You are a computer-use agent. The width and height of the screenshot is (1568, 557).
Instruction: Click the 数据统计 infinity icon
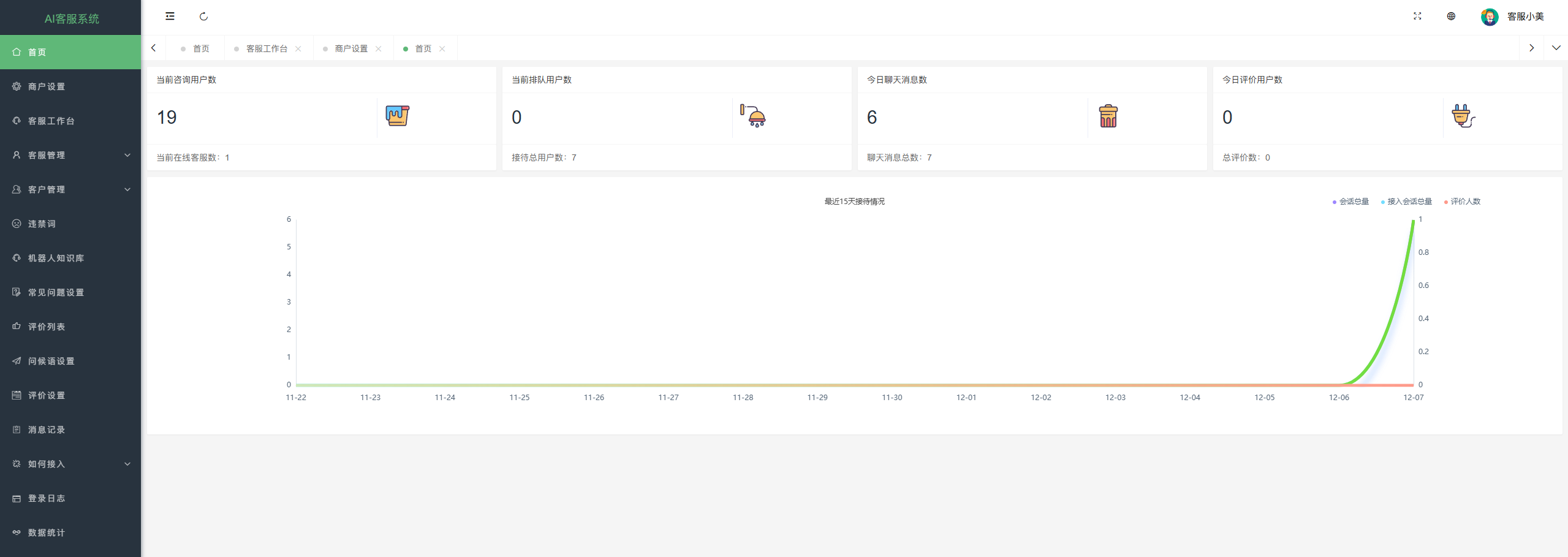coord(17,532)
